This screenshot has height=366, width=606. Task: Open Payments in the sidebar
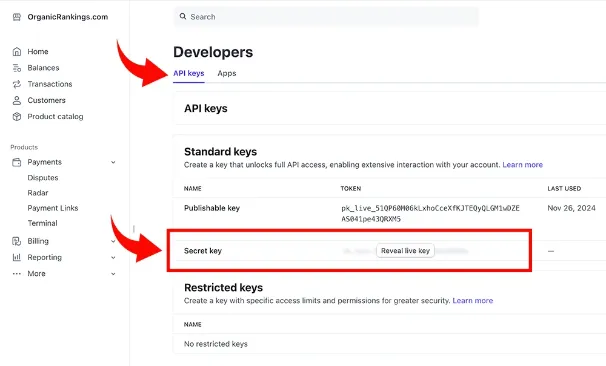[44, 162]
